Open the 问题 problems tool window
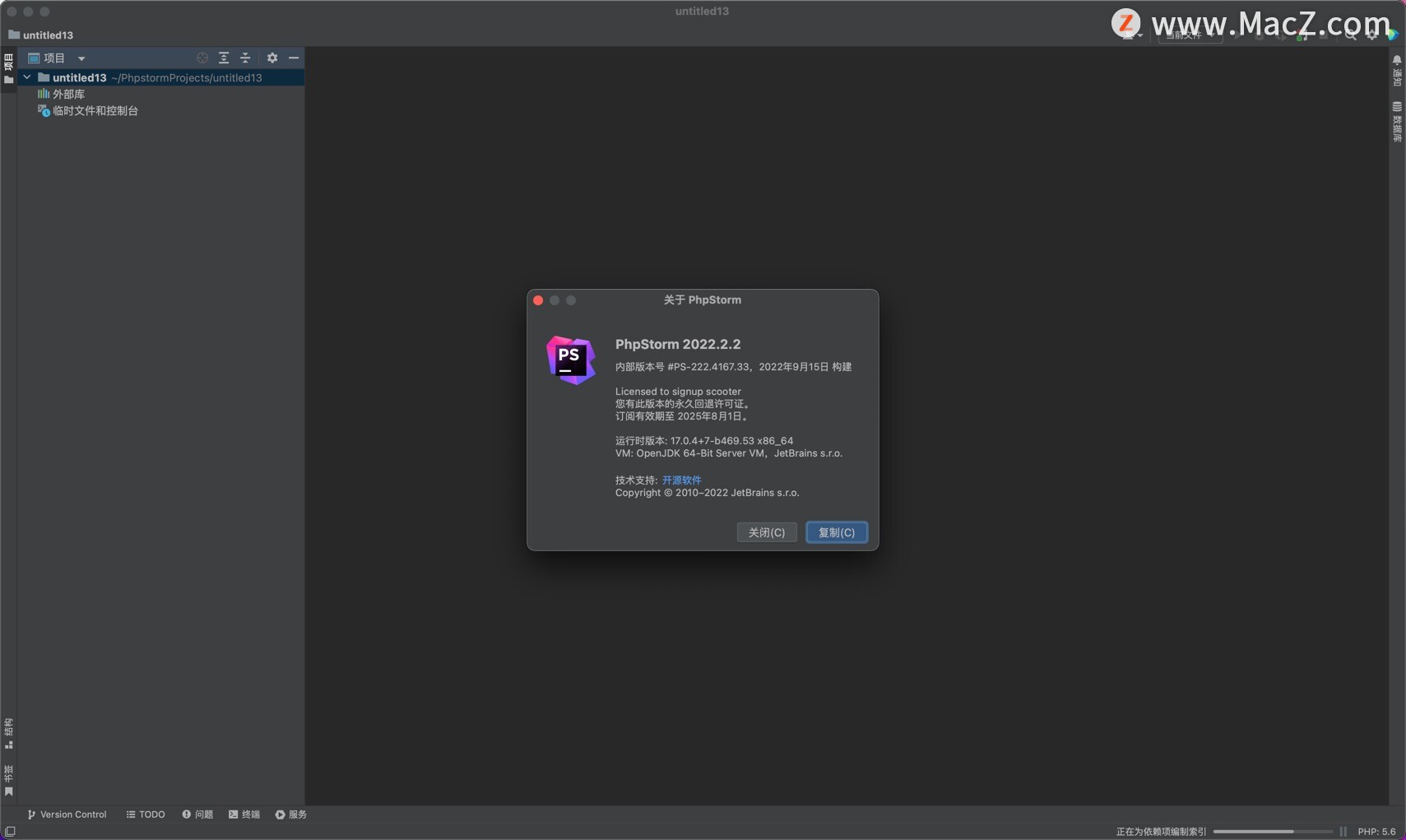Screen dimensions: 1406x840 pyautogui.click(x=197, y=814)
